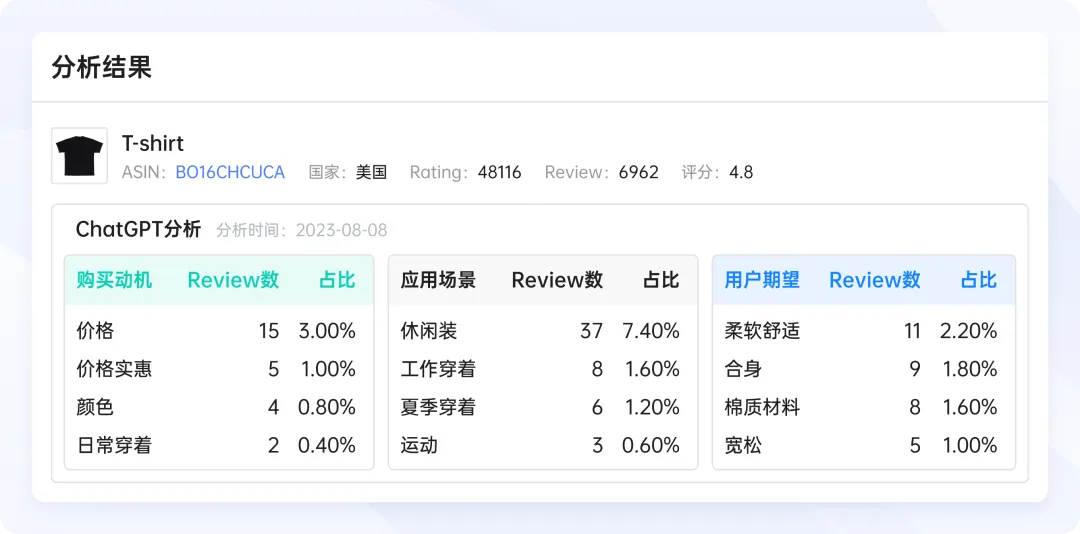Select the 工作穿着 row label

point(438,369)
